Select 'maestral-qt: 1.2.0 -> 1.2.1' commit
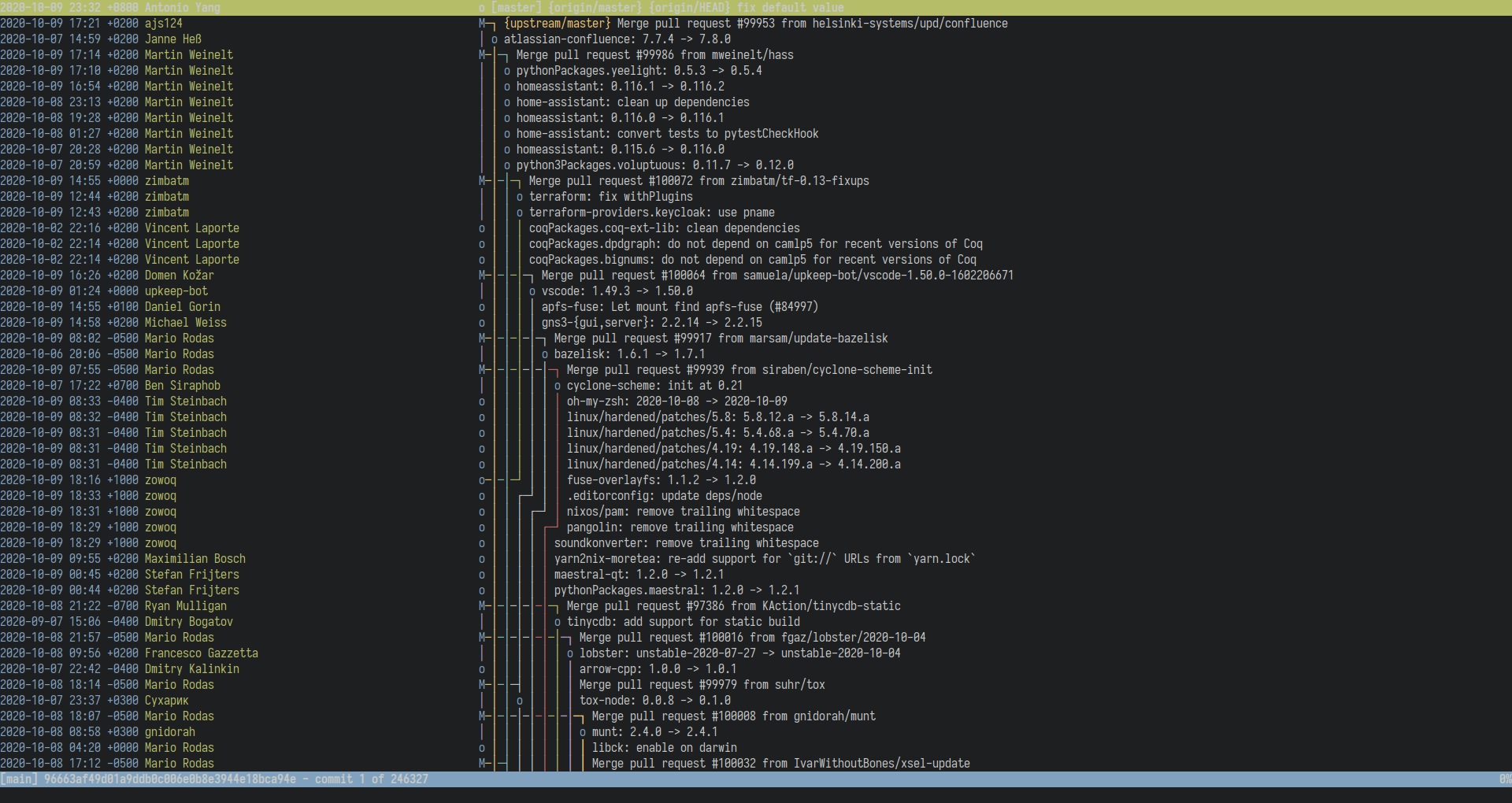Viewport: 1512px width, 803px height. coord(756,575)
